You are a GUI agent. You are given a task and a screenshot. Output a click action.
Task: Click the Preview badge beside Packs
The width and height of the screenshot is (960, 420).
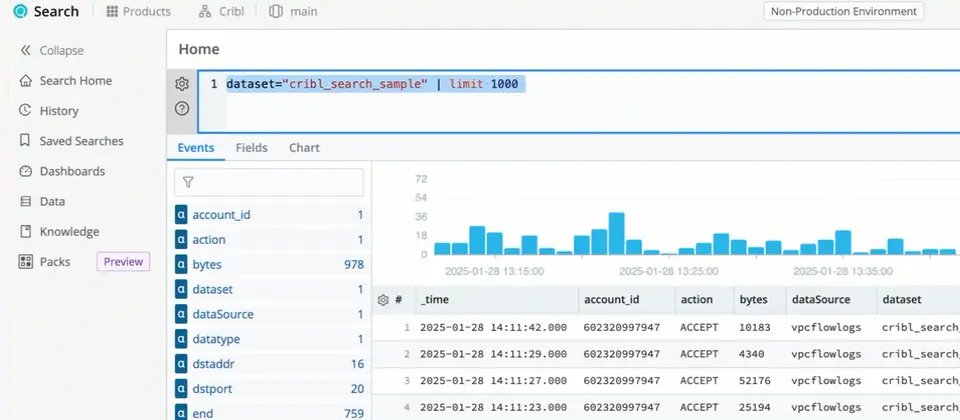pyautogui.click(x=123, y=262)
